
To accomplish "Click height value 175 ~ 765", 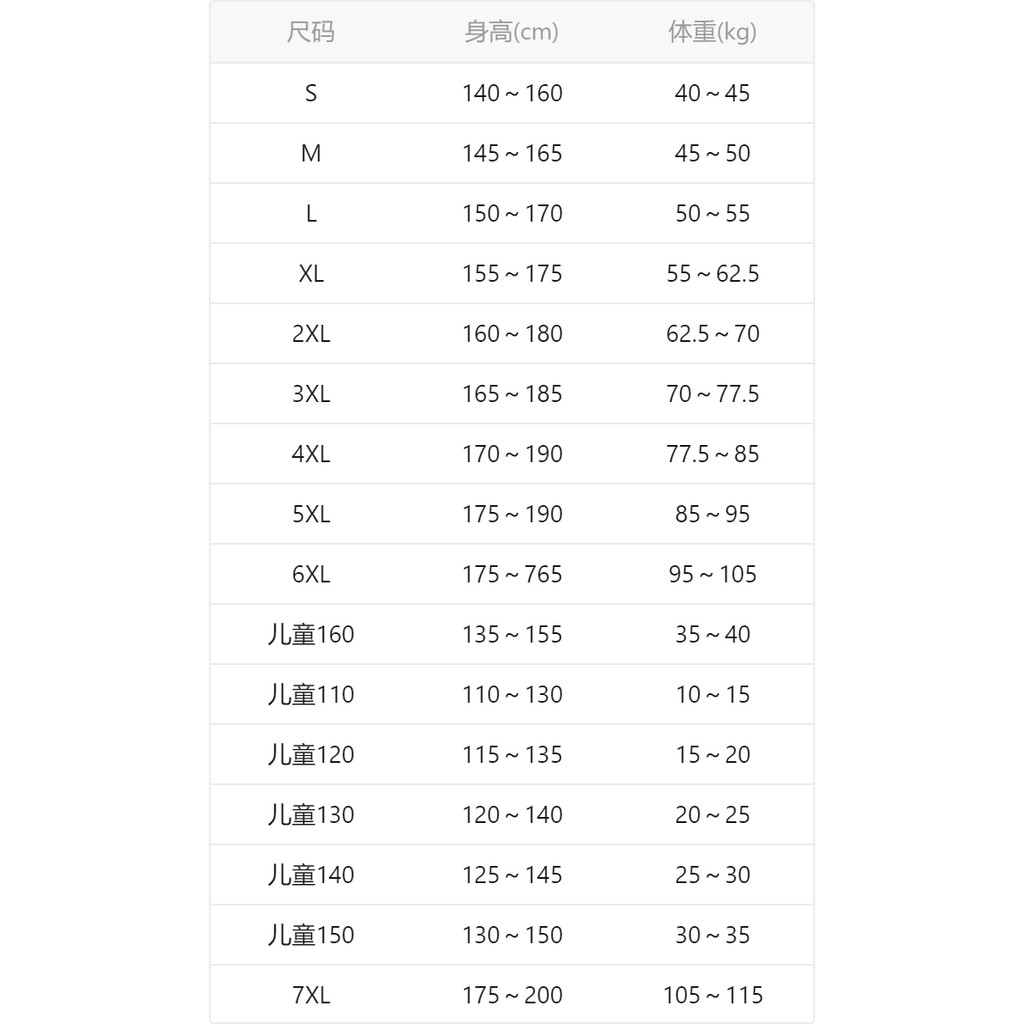I will [x=512, y=574].
